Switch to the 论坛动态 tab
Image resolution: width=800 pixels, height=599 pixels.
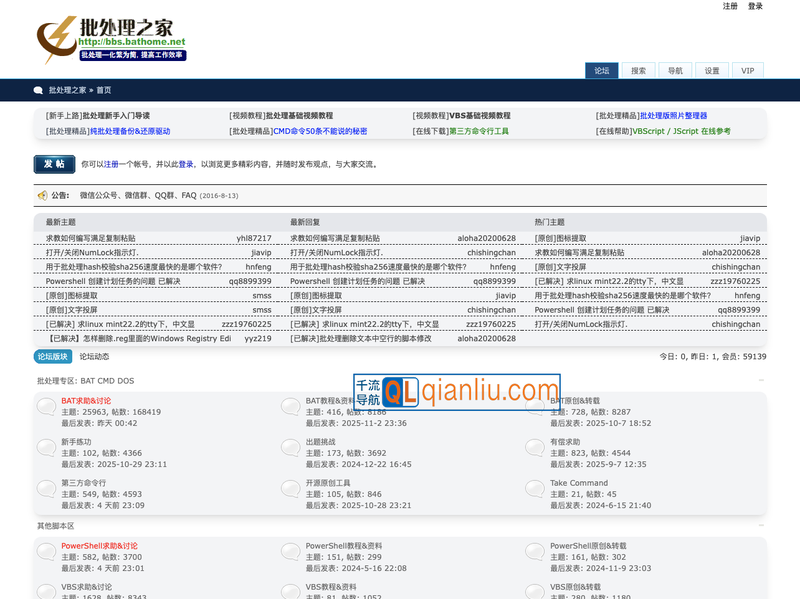[x=94, y=356]
